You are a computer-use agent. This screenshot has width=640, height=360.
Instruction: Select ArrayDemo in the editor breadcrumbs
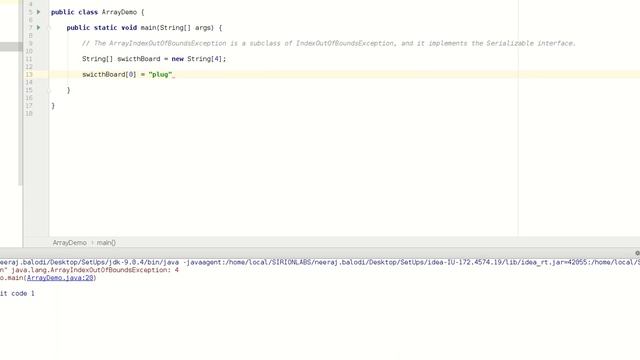pyautogui.click(x=69, y=243)
